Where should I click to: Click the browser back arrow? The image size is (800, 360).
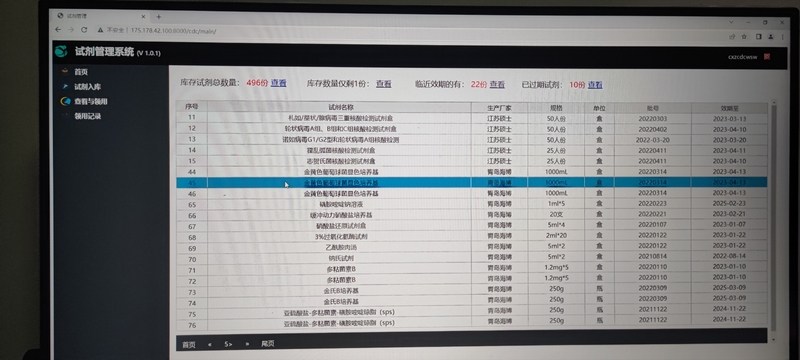(58, 30)
